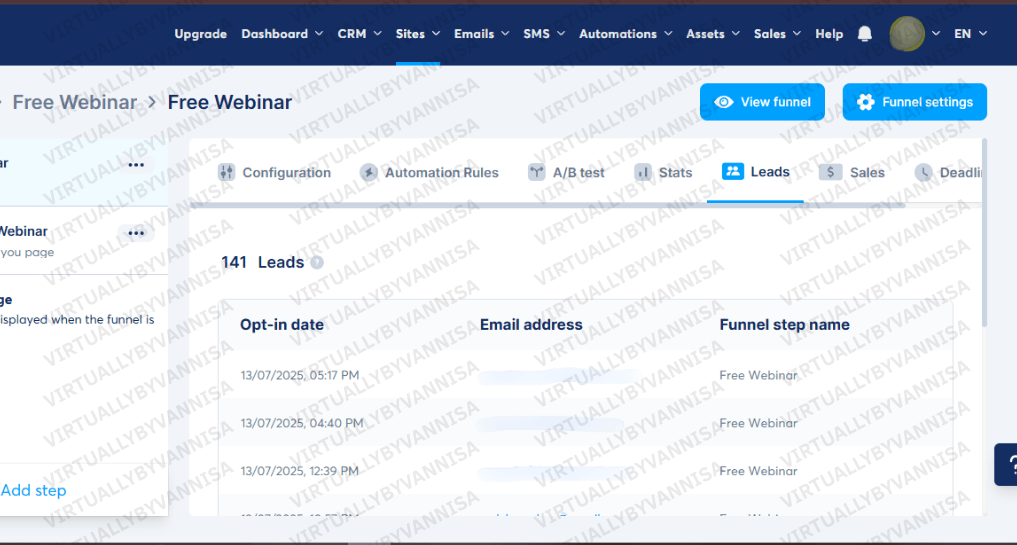Switch to the Stats tab
The image size is (1017, 545).
pyautogui.click(x=663, y=172)
